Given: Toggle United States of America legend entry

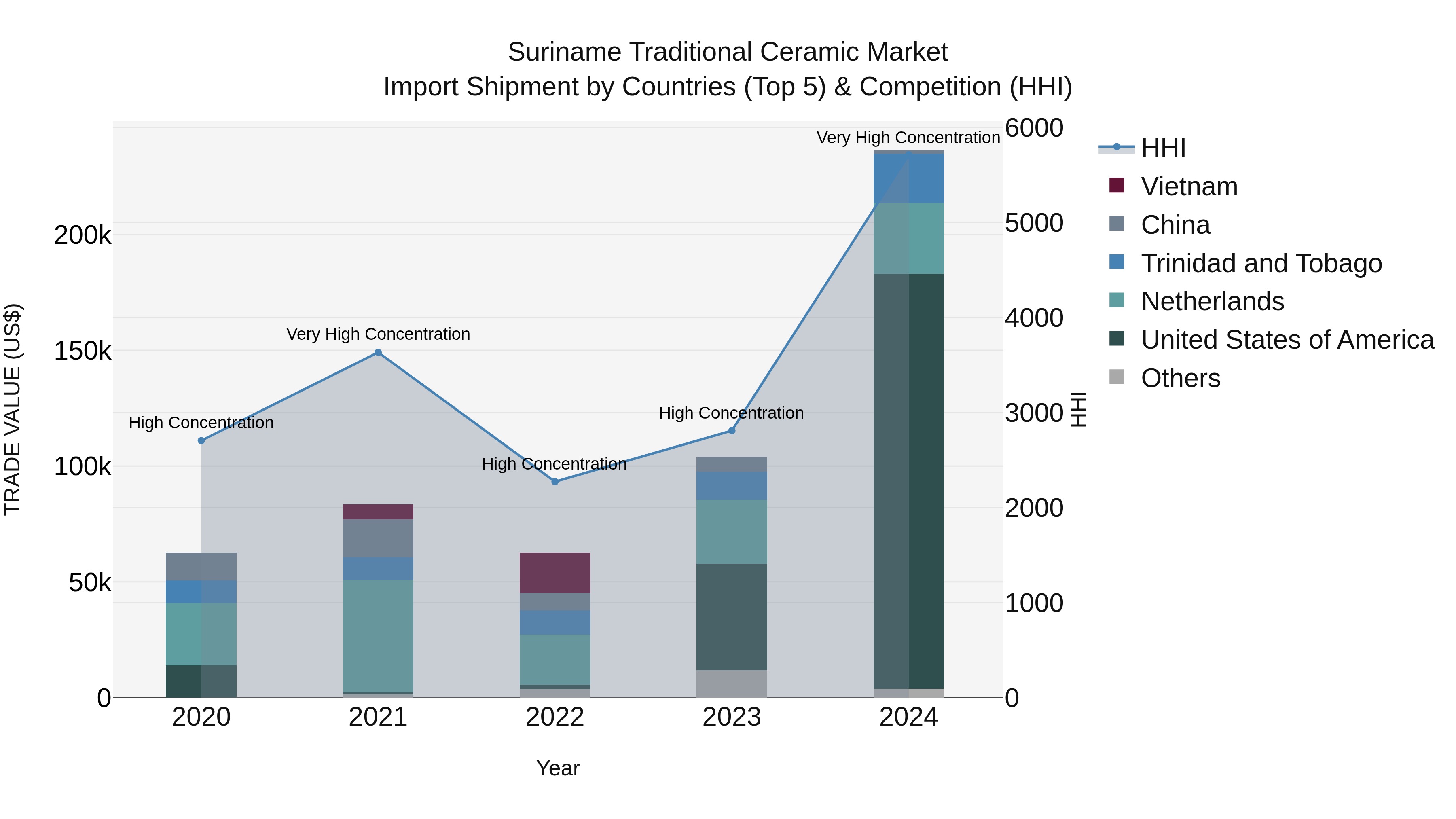Looking at the screenshot, I should [1272, 340].
